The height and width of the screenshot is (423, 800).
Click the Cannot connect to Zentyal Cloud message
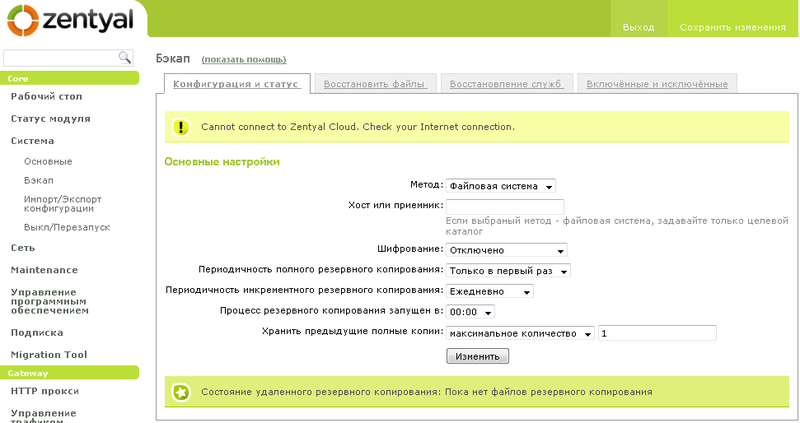point(358,127)
